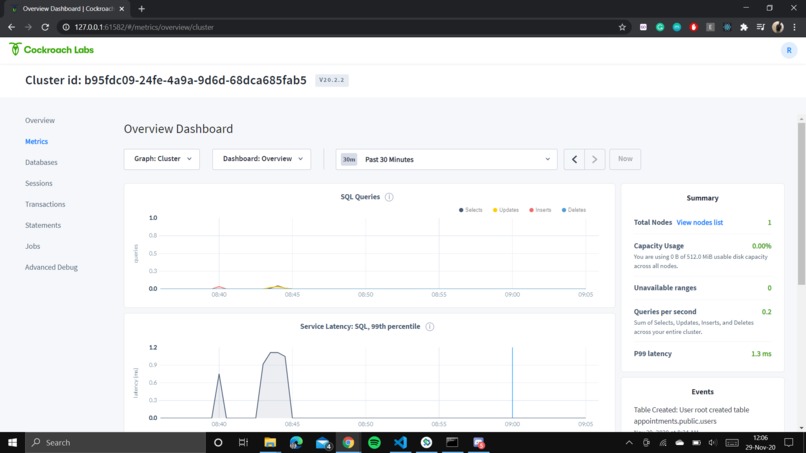Open Visual Studio Code from the taskbar

(x=400, y=442)
